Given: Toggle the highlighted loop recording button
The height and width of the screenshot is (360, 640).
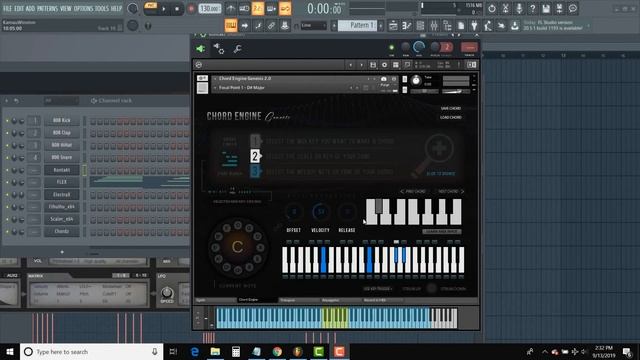Looking at the screenshot, I should (x=285, y=9).
